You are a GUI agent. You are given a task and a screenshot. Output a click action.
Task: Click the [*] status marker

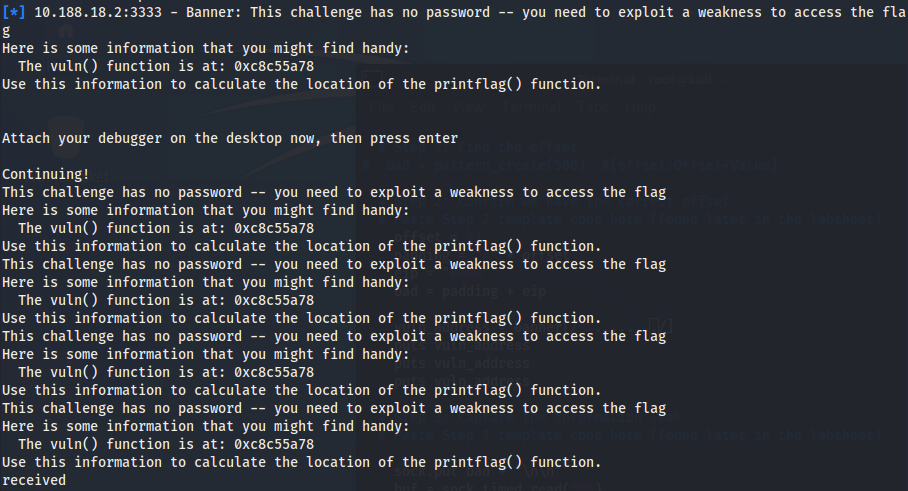15,12
